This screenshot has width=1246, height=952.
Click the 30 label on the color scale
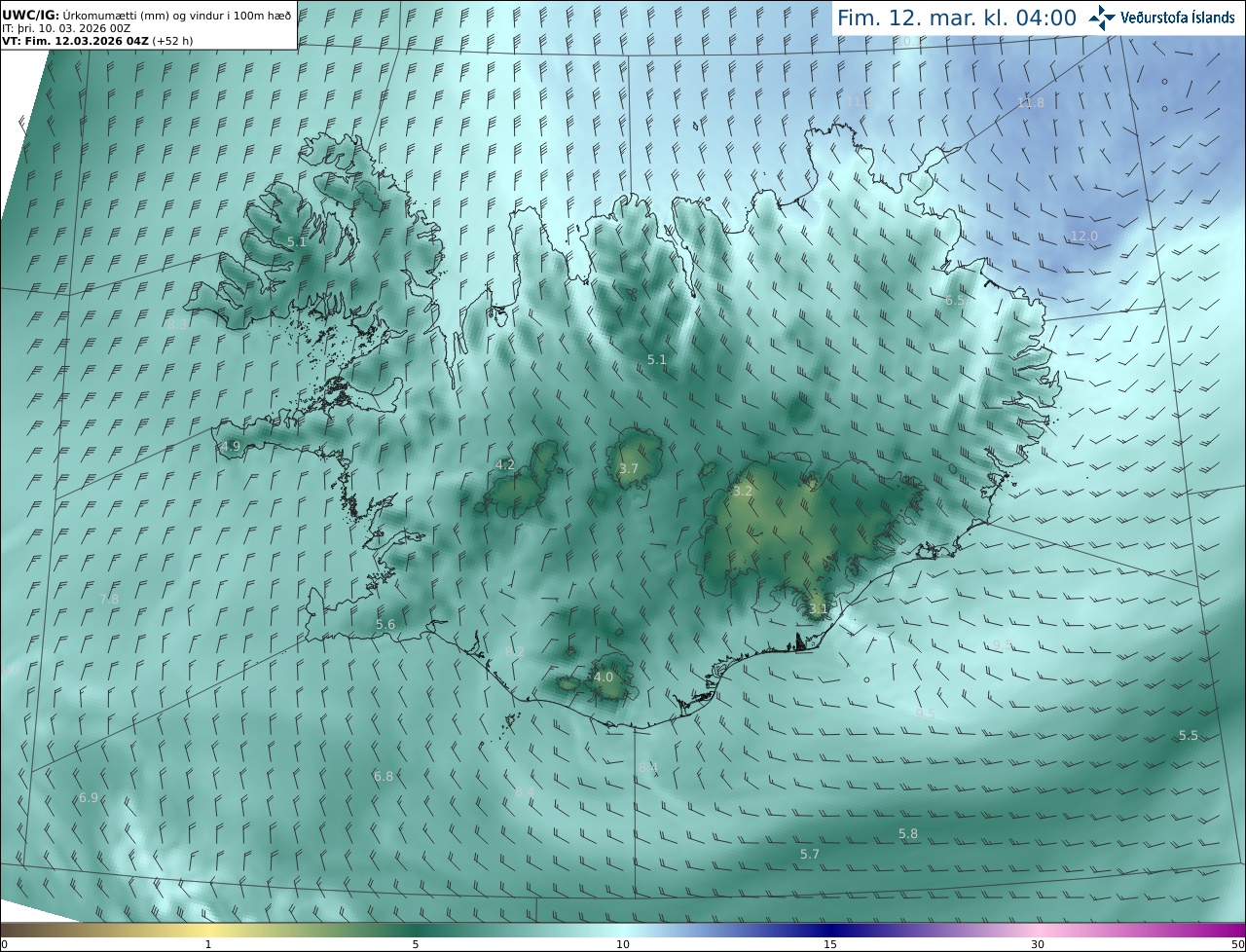pyautogui.click(x=1038, y=944)
